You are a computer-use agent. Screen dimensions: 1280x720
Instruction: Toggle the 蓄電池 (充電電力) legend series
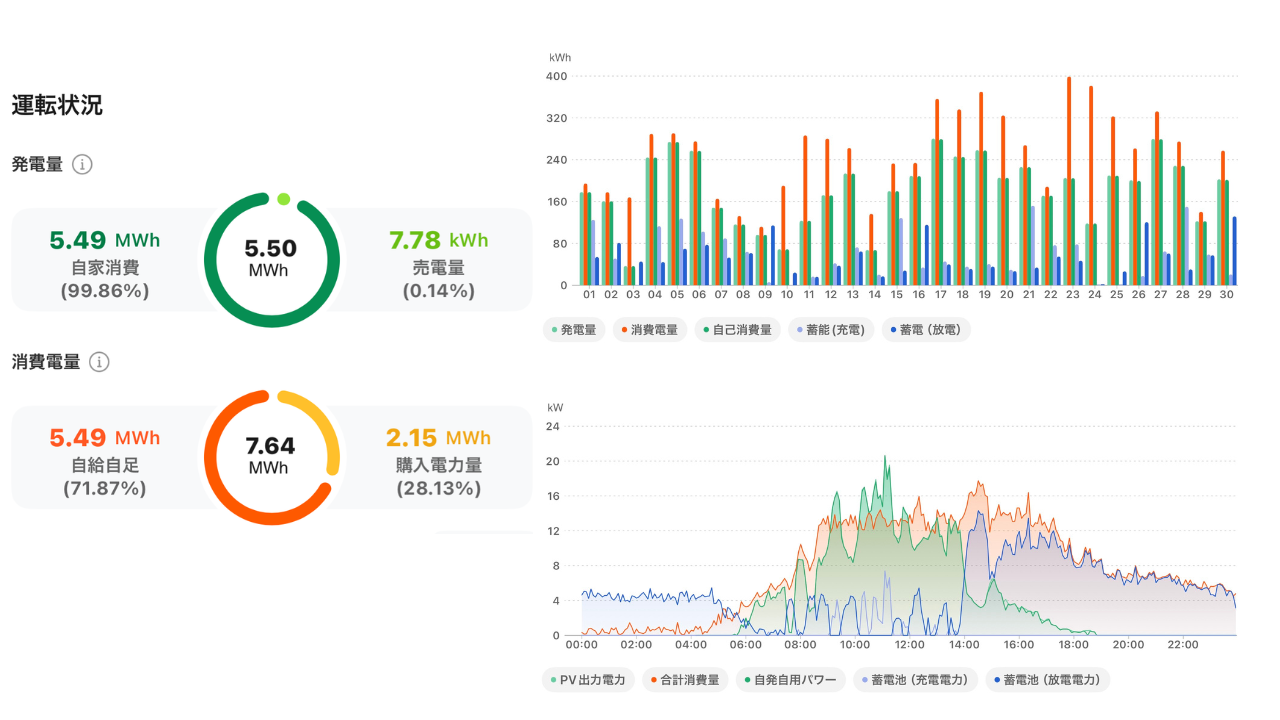[915, 680]
